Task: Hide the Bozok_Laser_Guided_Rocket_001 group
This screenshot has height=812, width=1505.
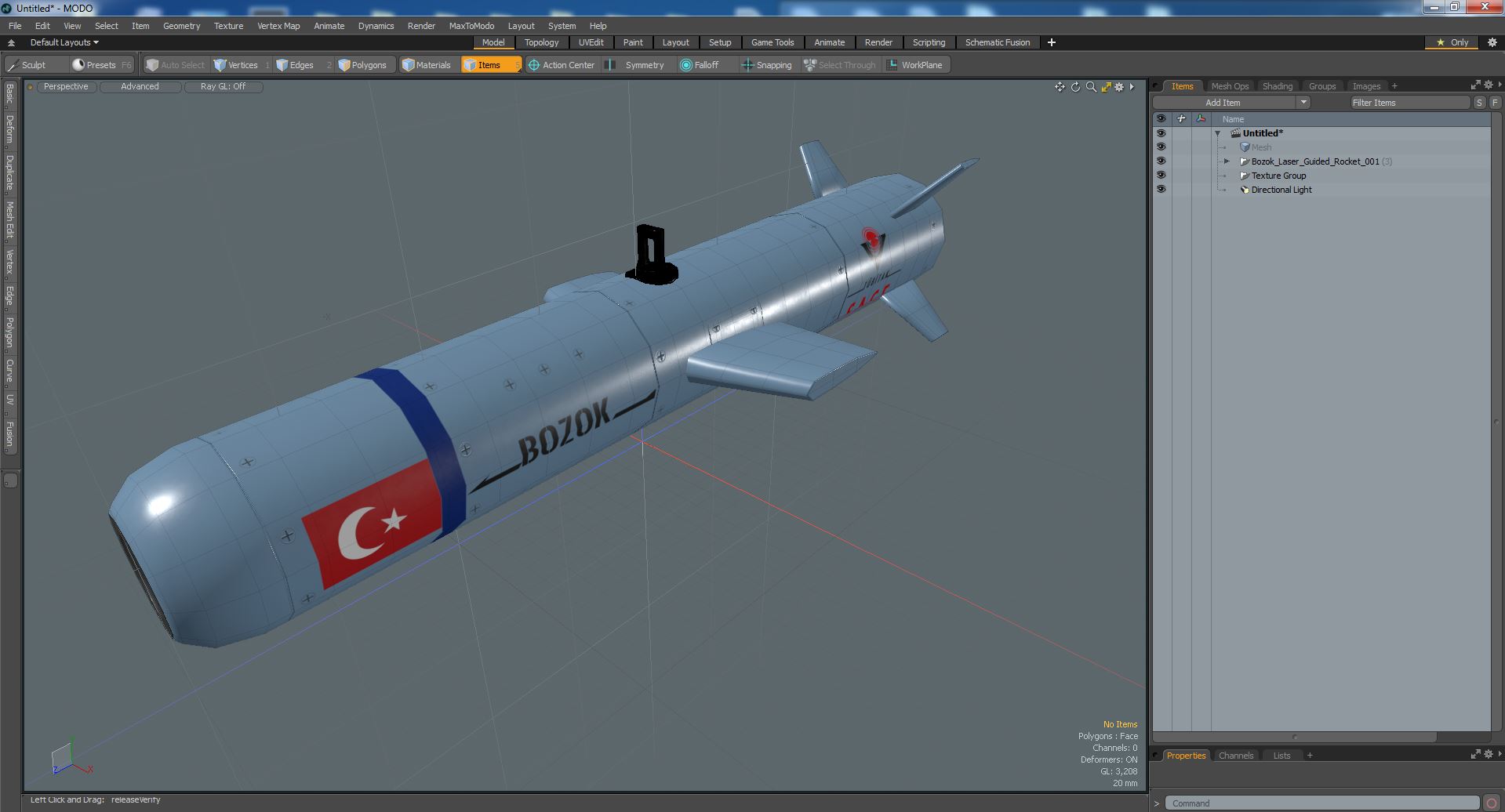Action: pyautogui.click(x=1161, y=161)
